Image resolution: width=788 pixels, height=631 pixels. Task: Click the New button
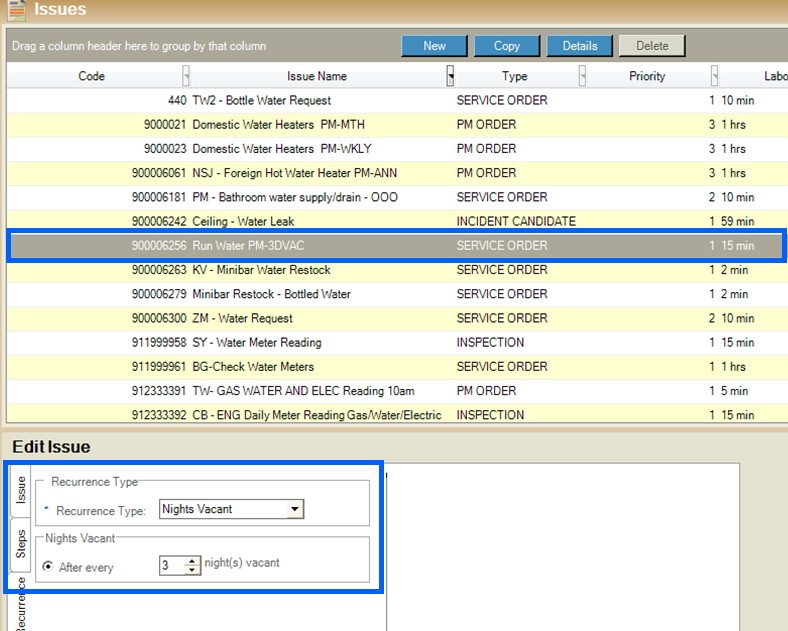pos(434,46)
